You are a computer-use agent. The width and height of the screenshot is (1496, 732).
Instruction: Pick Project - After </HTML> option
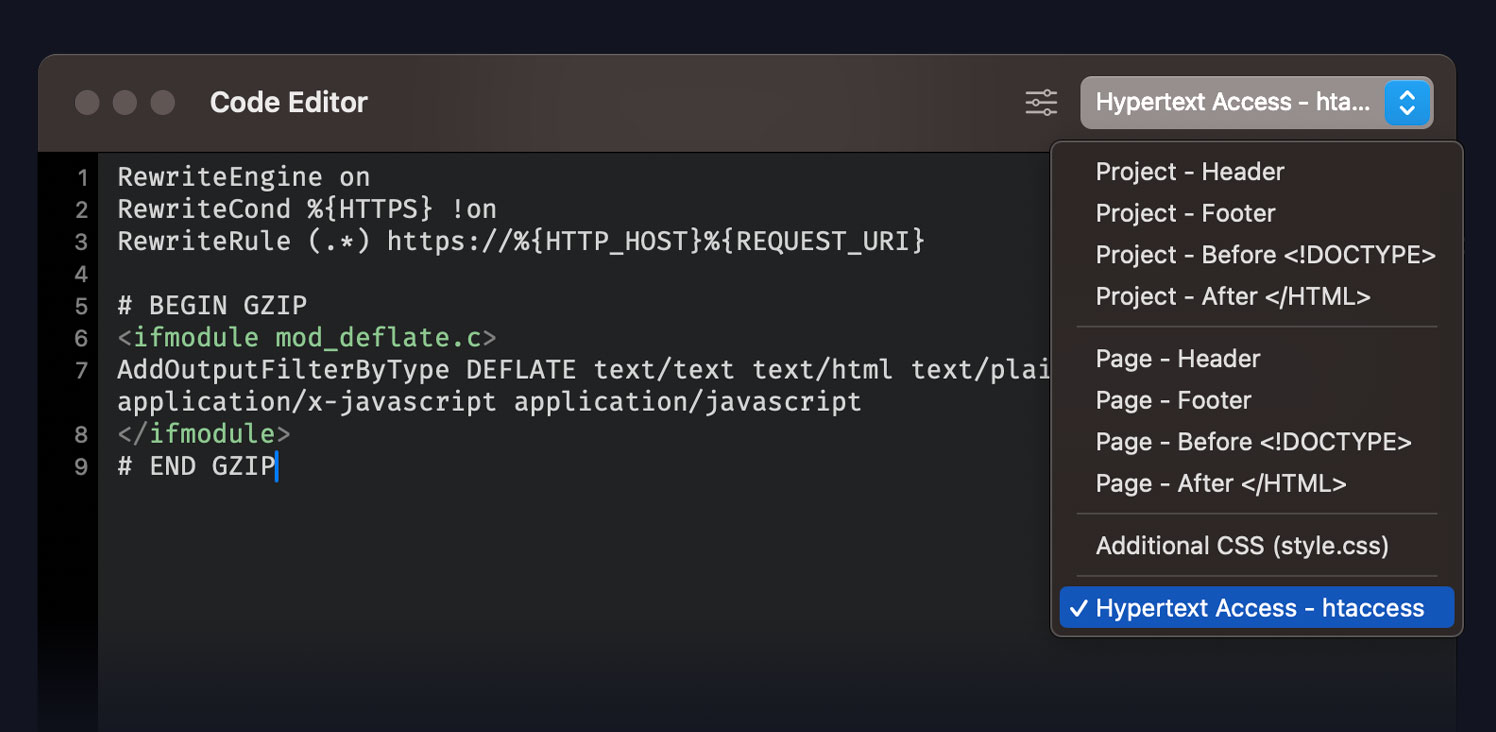click(x=1232, y=297)
